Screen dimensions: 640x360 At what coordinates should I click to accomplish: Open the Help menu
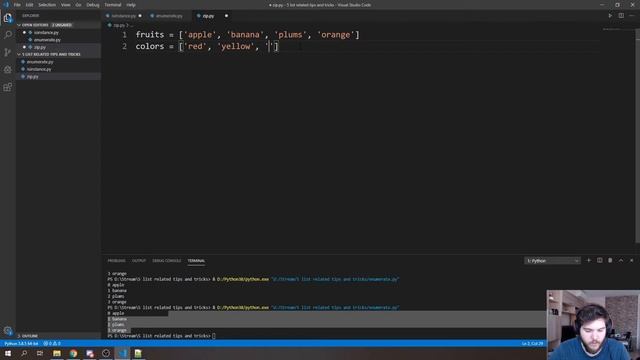pyautogui.click(x=131, y=5)
